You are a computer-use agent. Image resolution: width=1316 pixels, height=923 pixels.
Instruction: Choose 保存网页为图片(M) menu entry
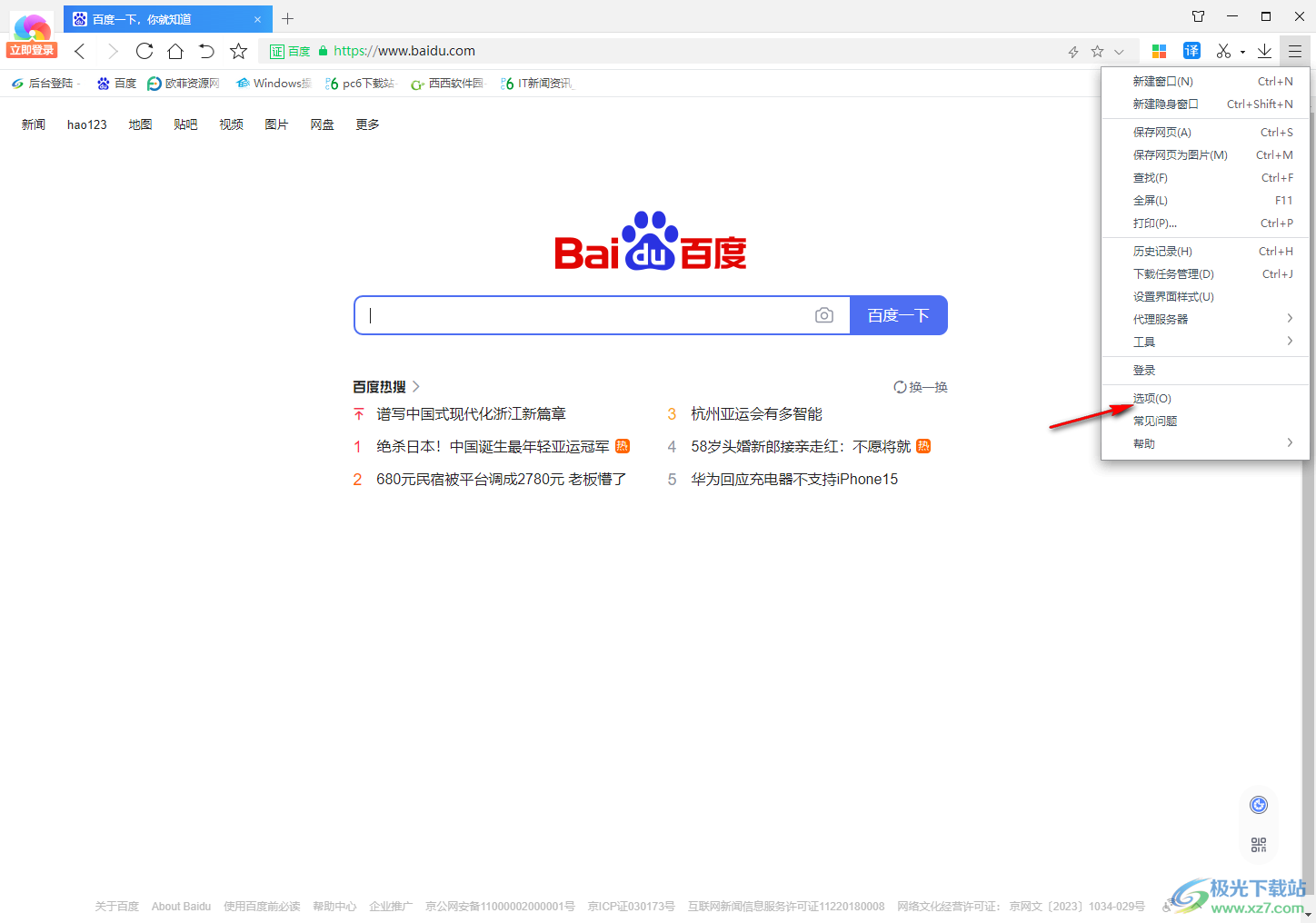[x=1205, y=155]
